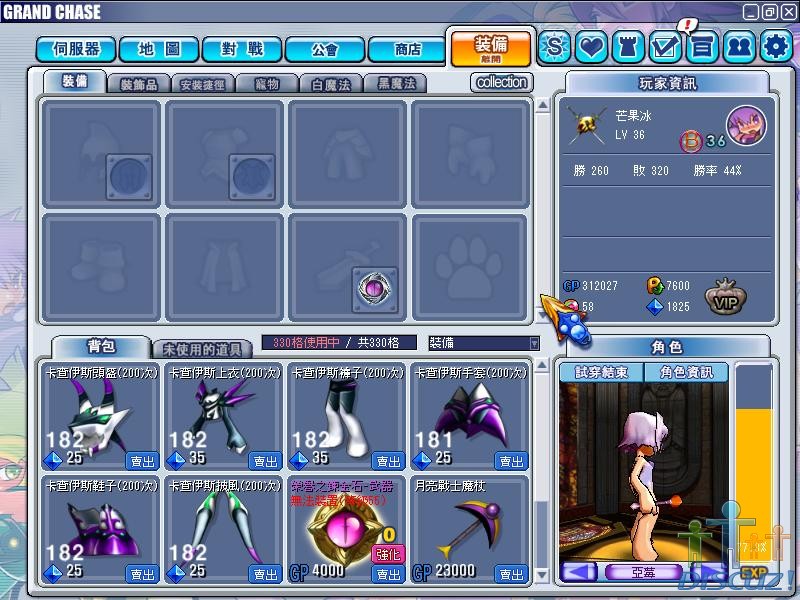Open the 公會 guild menu
Viewport: 800px width, 600px height.
point(325,49)
